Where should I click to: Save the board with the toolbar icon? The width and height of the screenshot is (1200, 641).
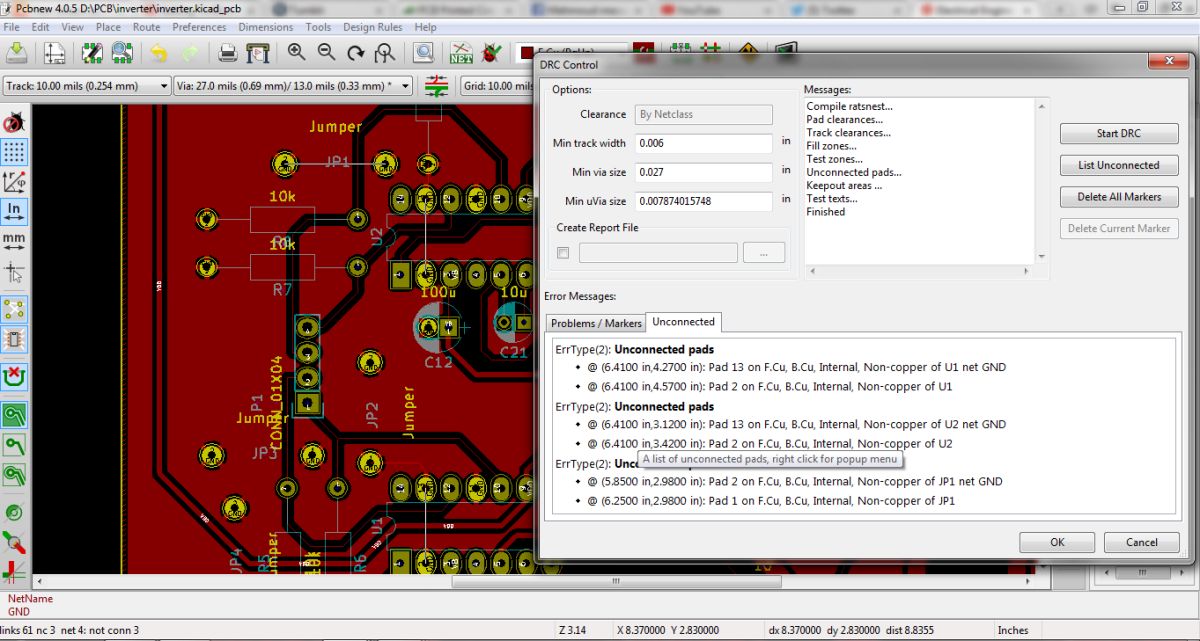tap(14, 52)
